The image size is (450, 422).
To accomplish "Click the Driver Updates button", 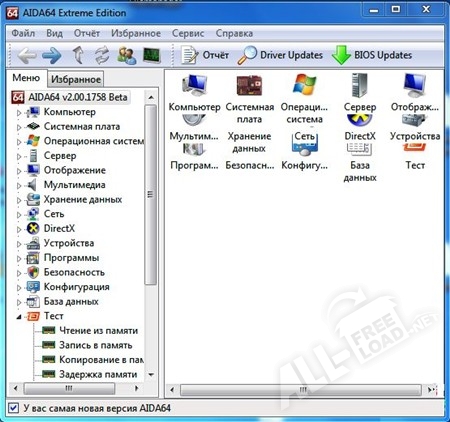I will coord(280,55).
